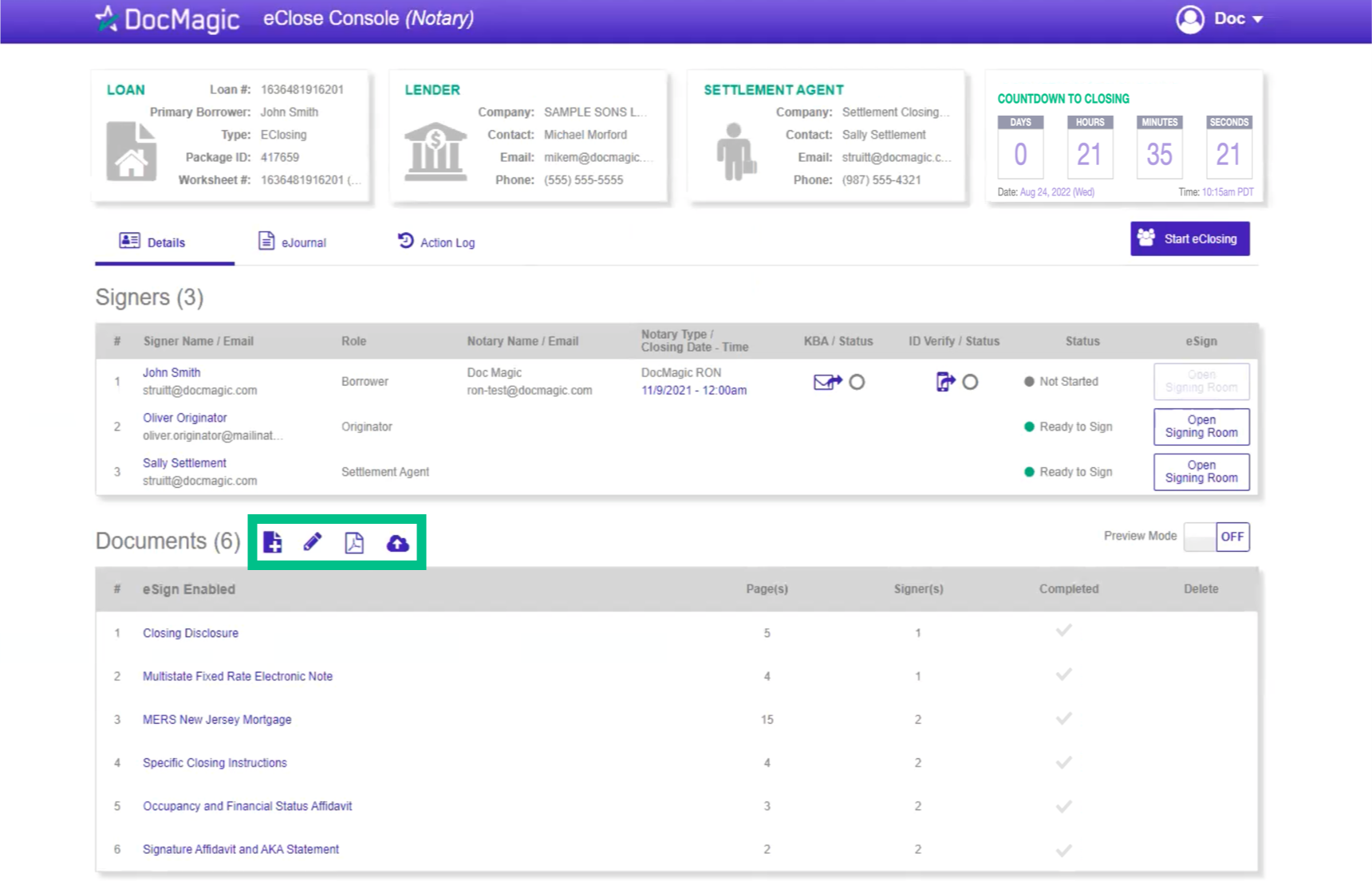Open Occupancy and Financial Status Affidavit
The width and height of the screenshot is (1372, 881).
247,806
